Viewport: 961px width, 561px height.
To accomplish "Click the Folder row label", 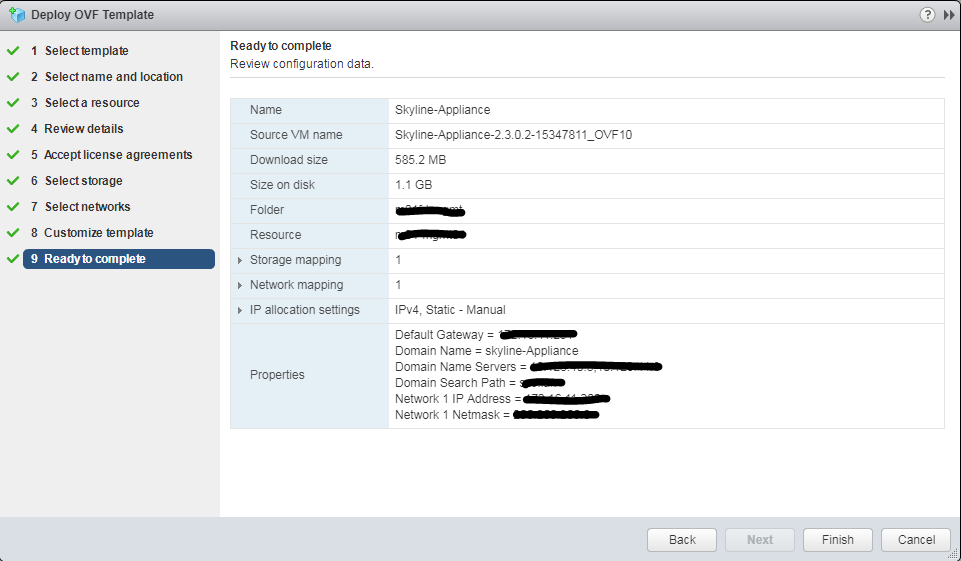I will click(x=267, y=210).
